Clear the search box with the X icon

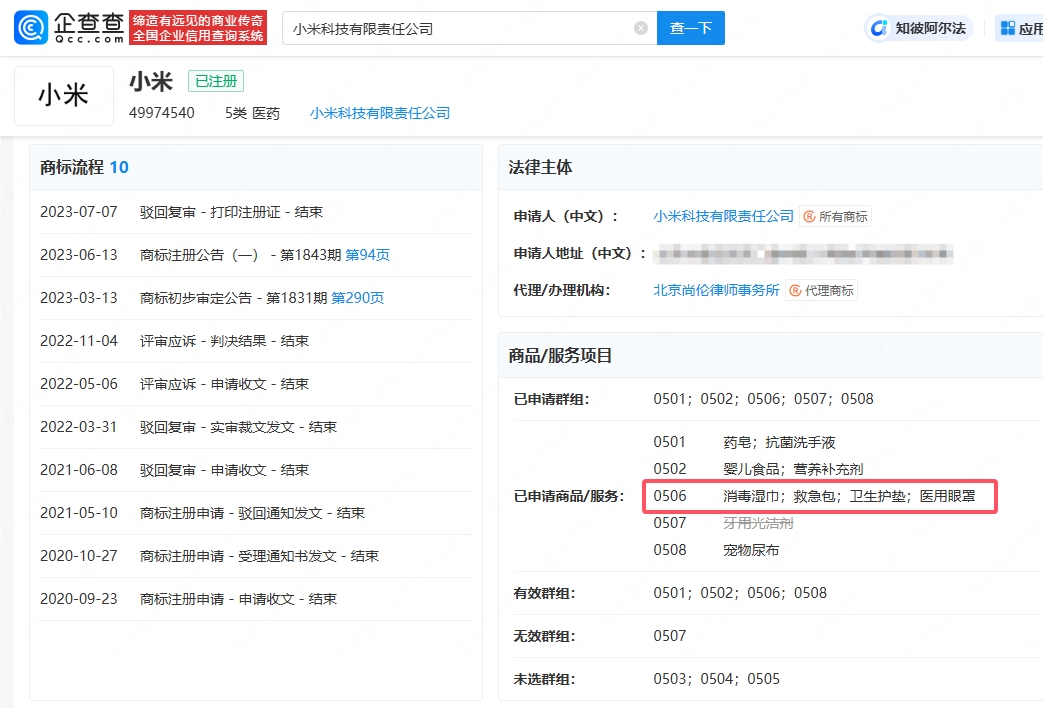[x=641, y=29]
